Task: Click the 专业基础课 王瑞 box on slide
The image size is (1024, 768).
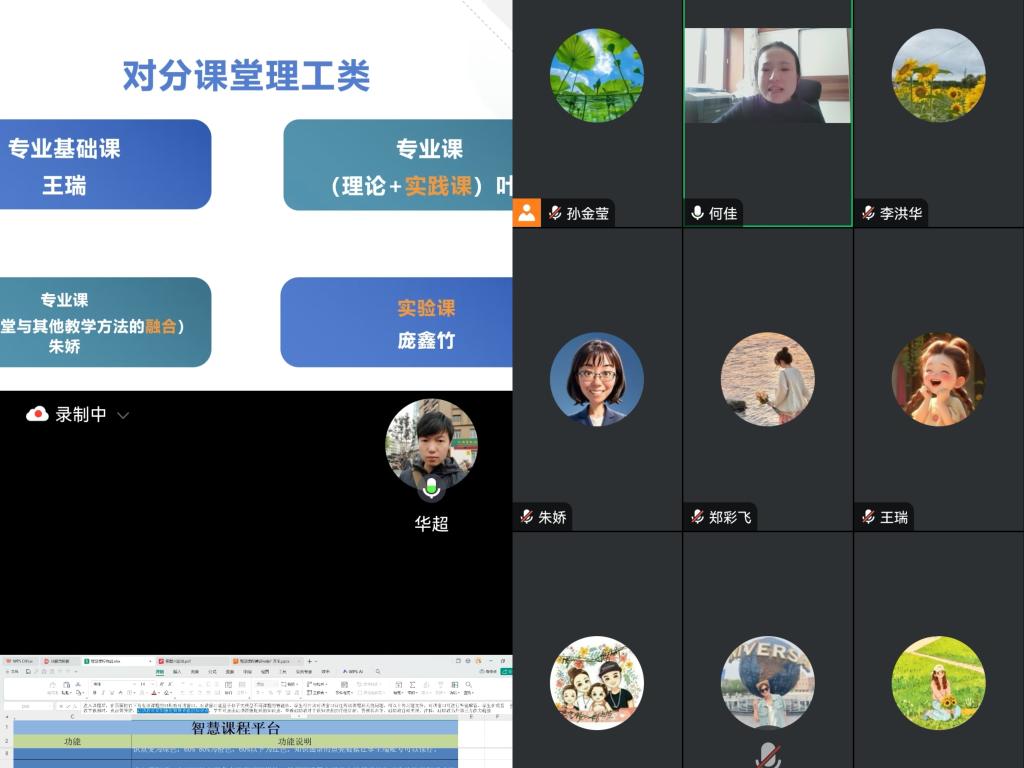Action: [104, 165]
